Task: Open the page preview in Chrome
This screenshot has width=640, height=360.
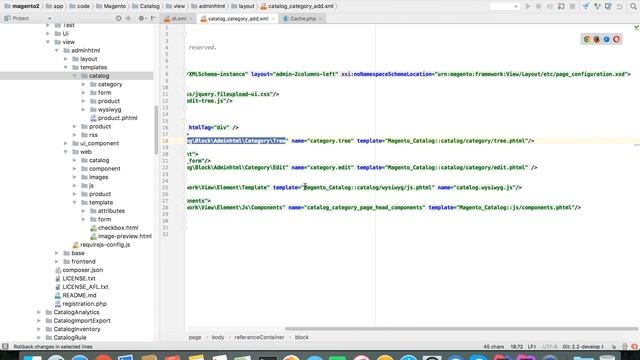Action: click(x=587, y=39)
